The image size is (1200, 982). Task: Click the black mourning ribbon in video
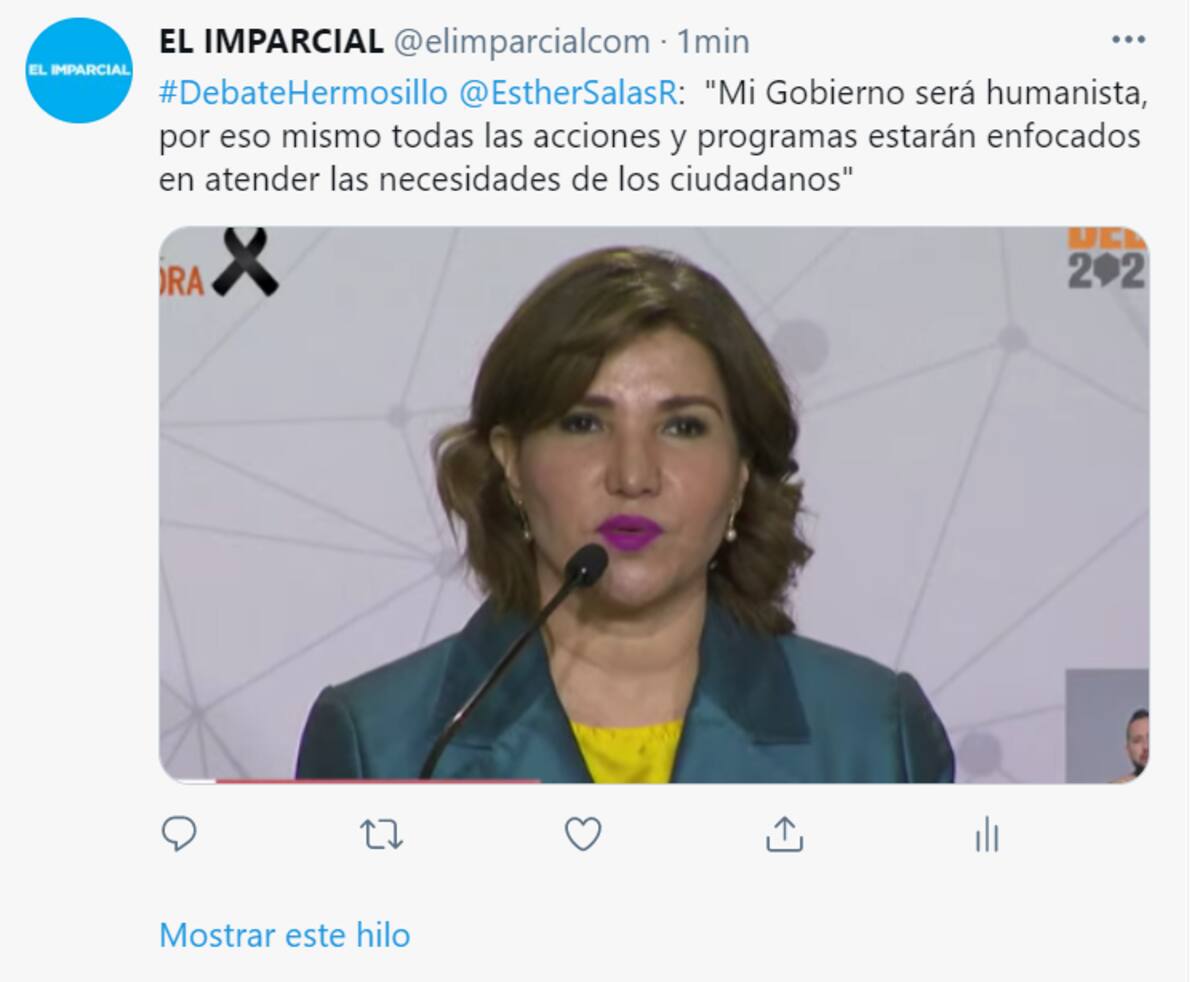[245, 262]
